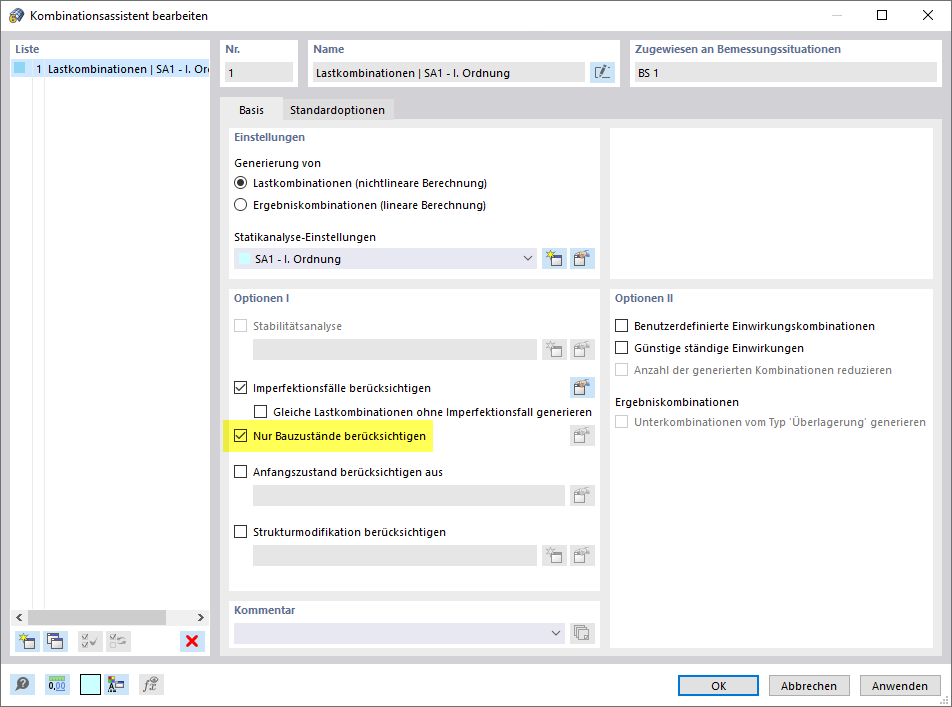Select list item 1 Lastkombinationen SA1
Viewport: 952px width, 707px height.
[110, 69]
